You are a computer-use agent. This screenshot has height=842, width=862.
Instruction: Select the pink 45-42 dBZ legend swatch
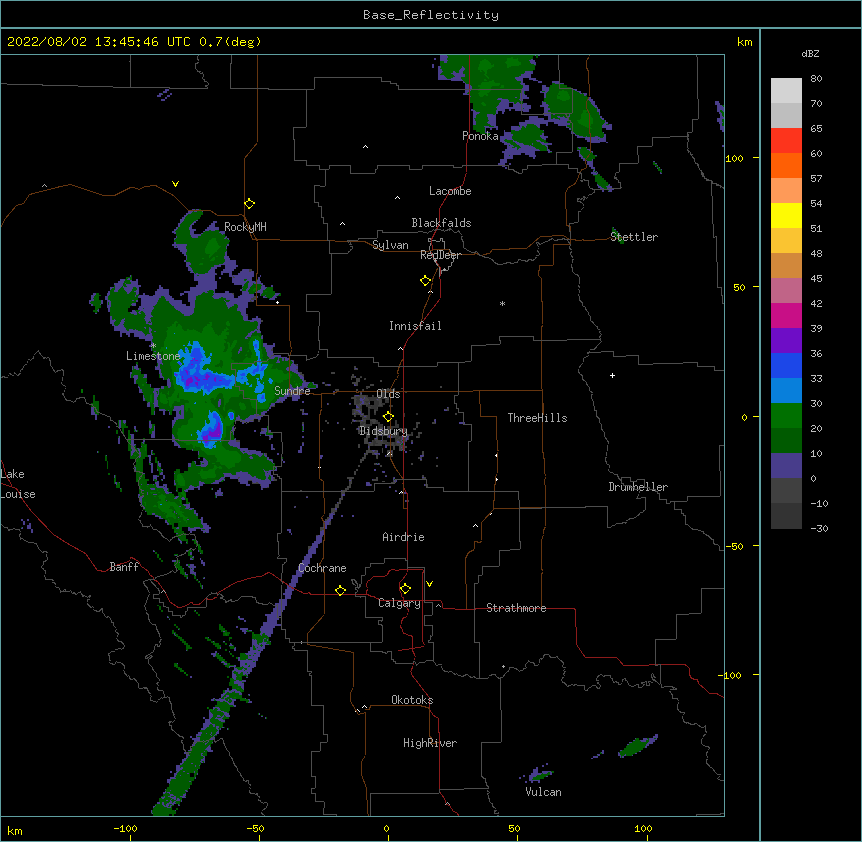pyautogui.click(x=786, y=291)
